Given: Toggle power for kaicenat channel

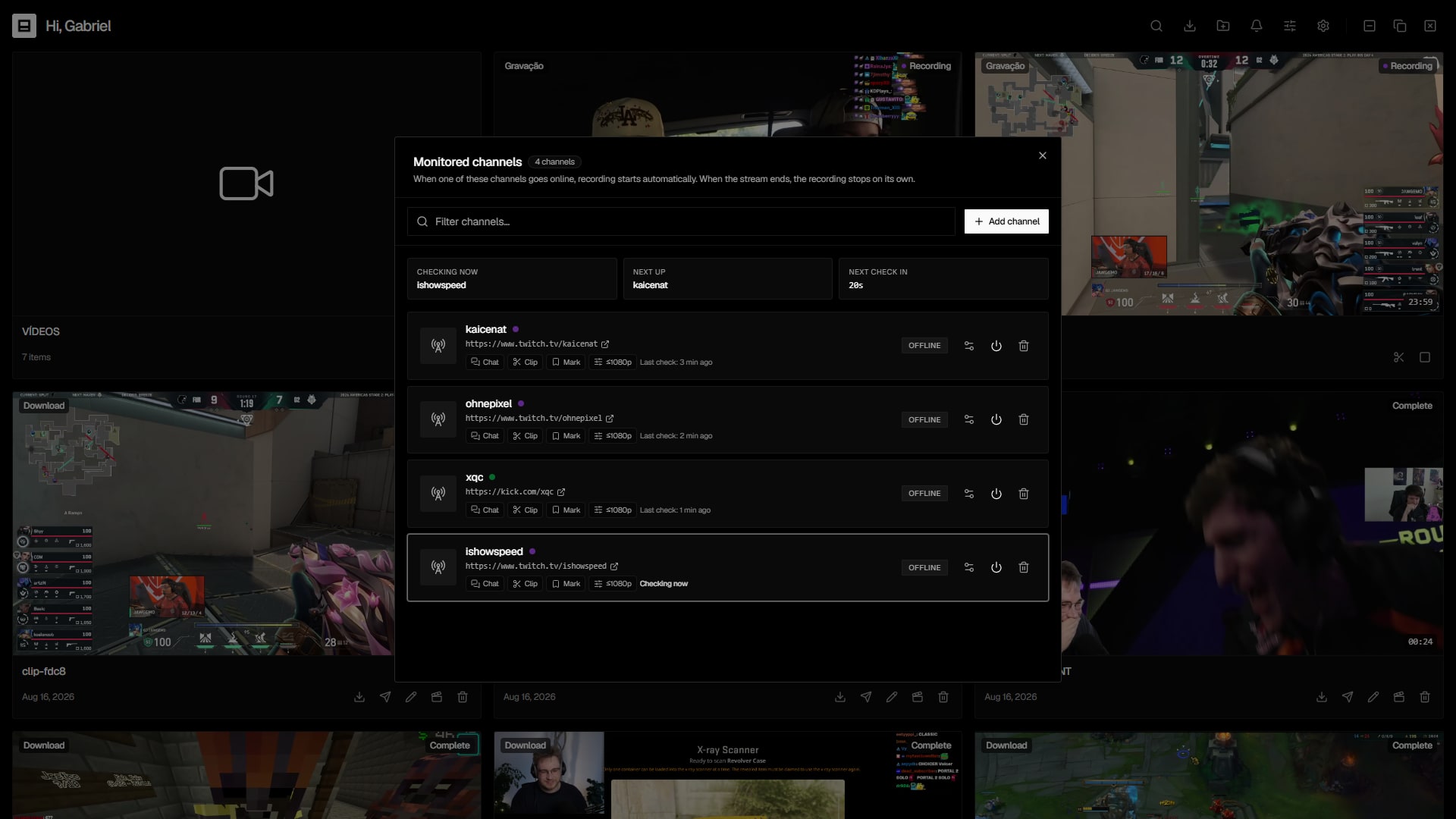Looking at the screenshot, I should 996,346.
